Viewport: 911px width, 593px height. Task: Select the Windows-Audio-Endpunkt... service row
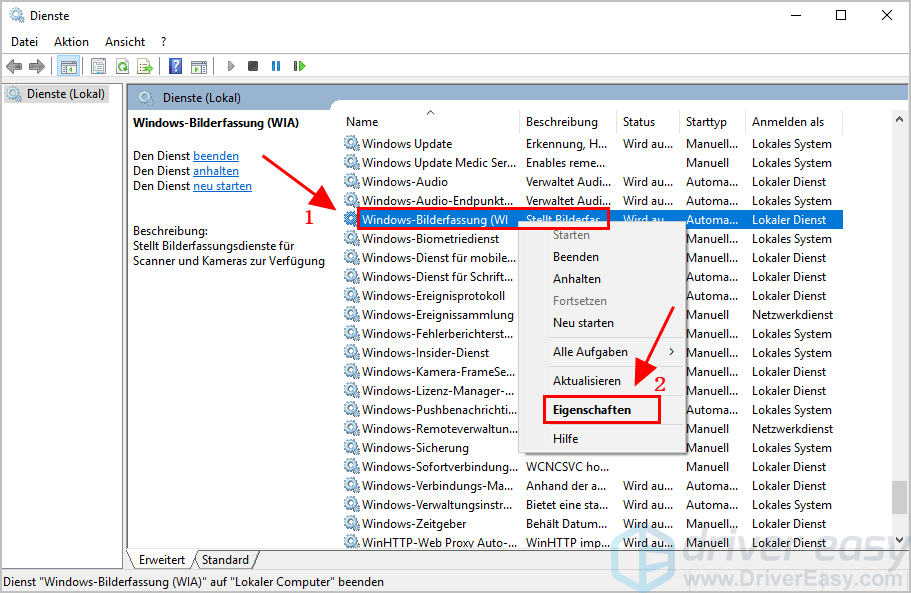click(593, 200)
